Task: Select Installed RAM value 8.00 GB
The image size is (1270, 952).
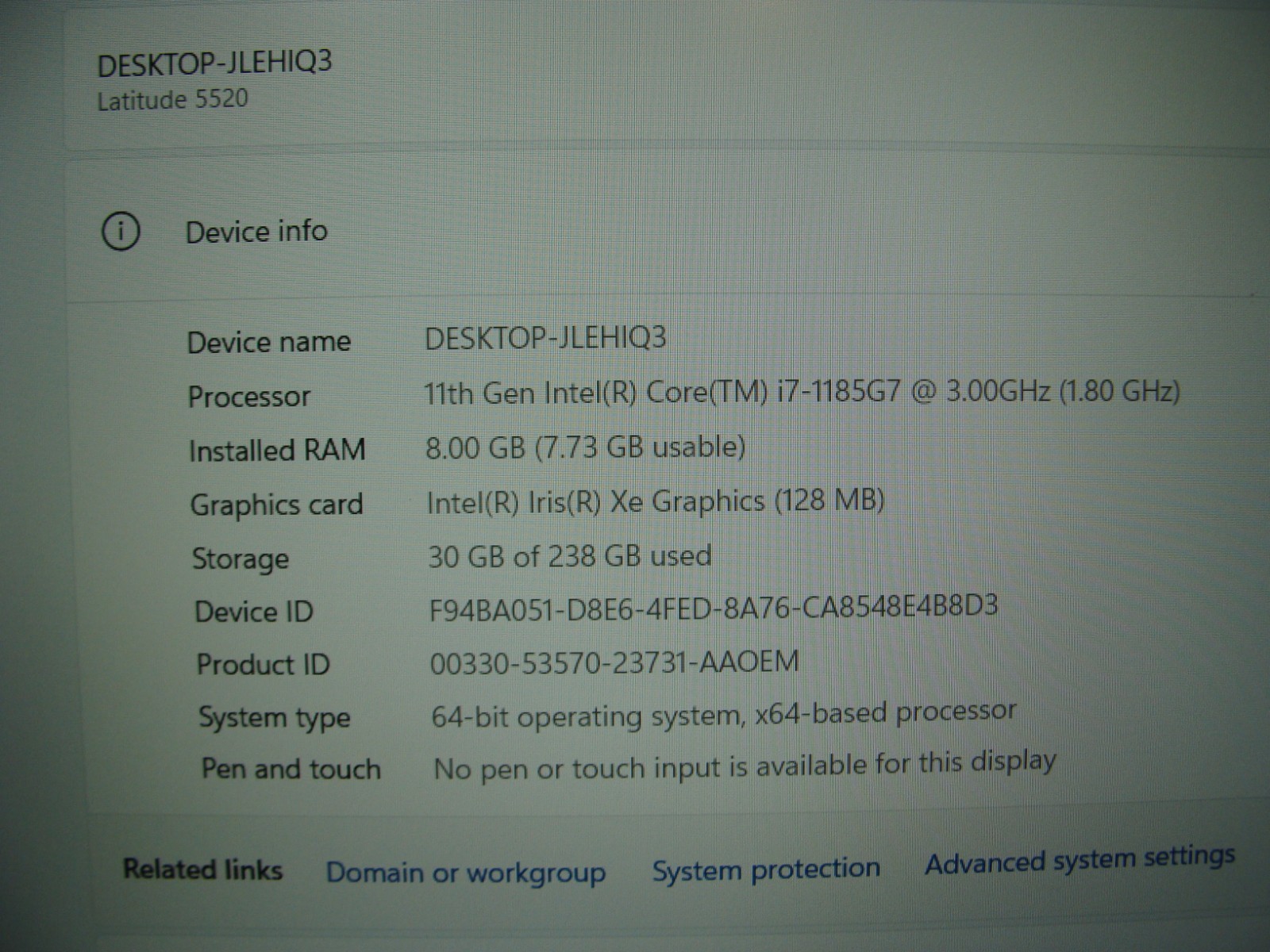Action: (586, 447)
